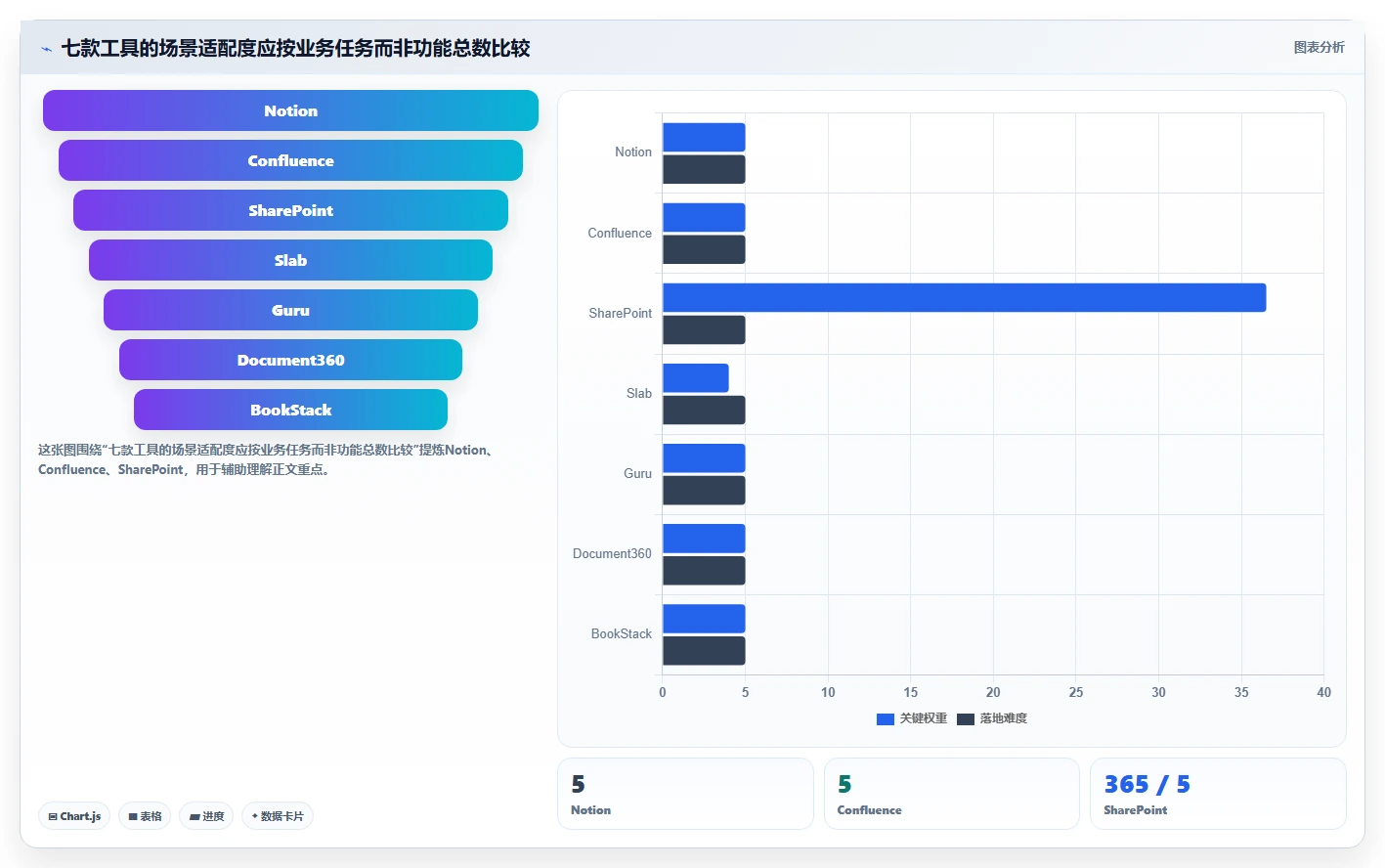Click the 进度 tag chip

[x=206, y=816]
